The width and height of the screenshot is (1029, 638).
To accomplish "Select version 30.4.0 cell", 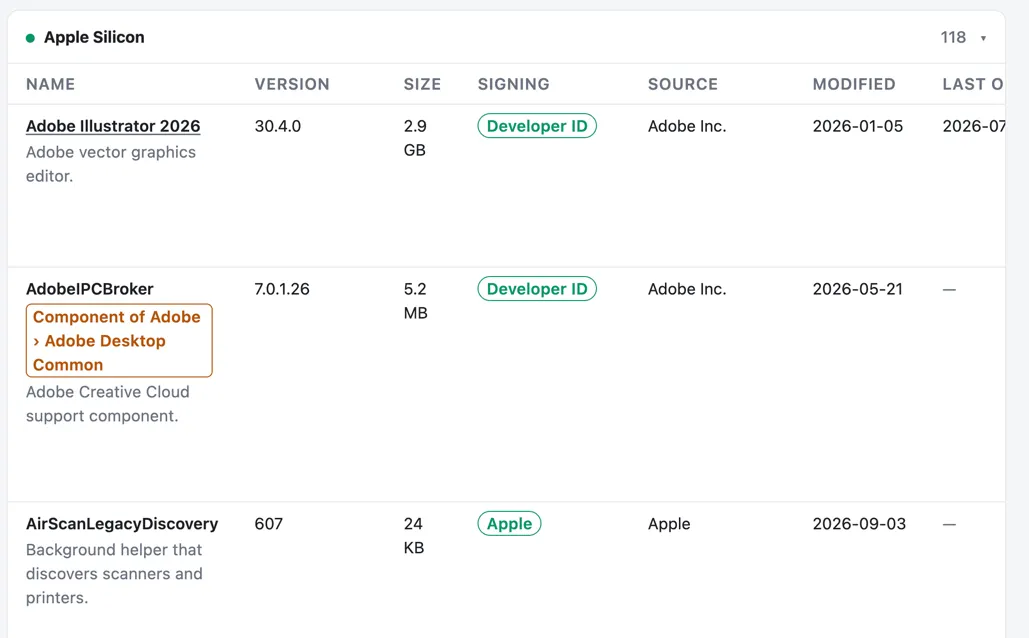I will 278,126.
